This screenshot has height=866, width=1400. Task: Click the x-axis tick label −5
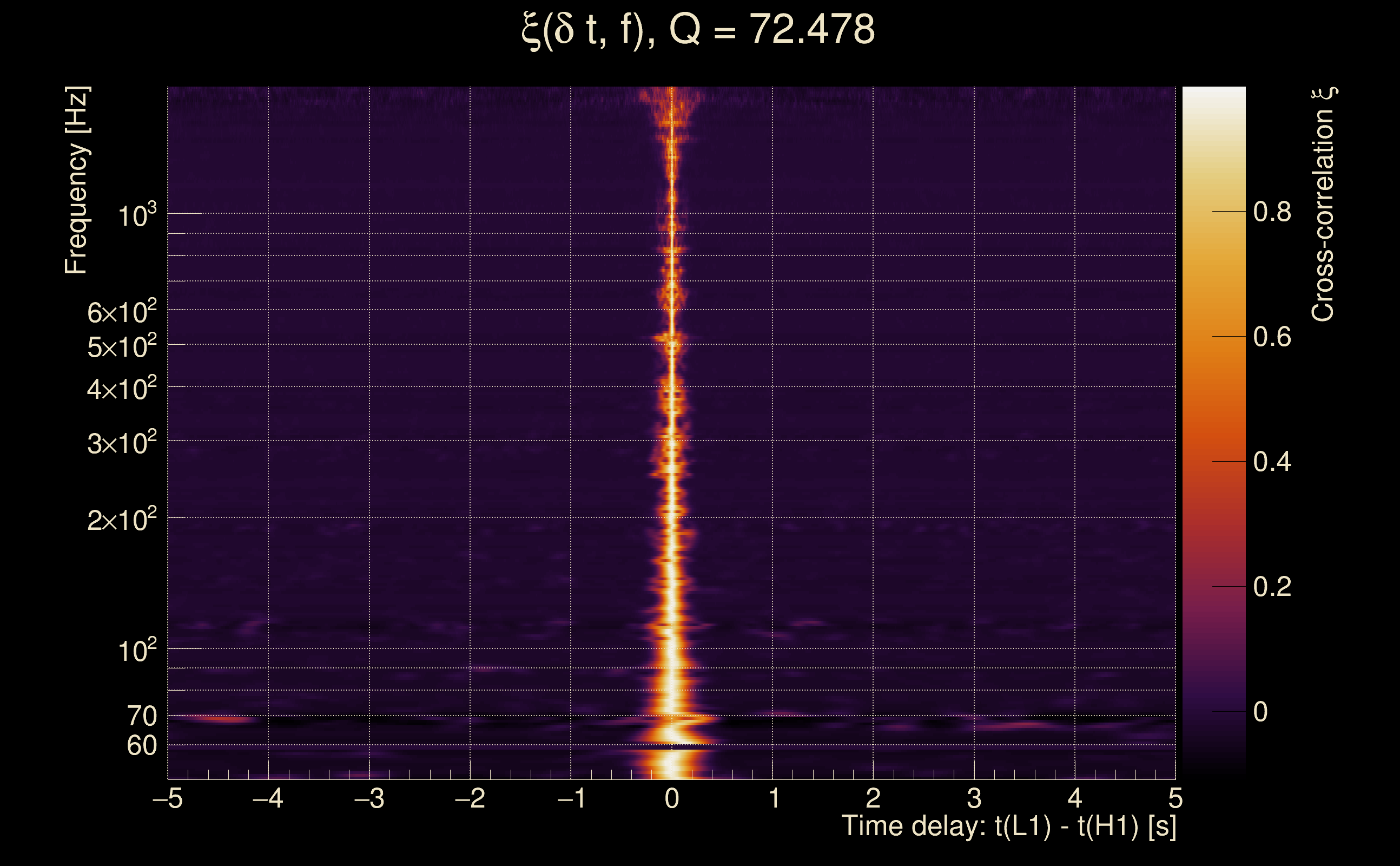coord(168,798)
